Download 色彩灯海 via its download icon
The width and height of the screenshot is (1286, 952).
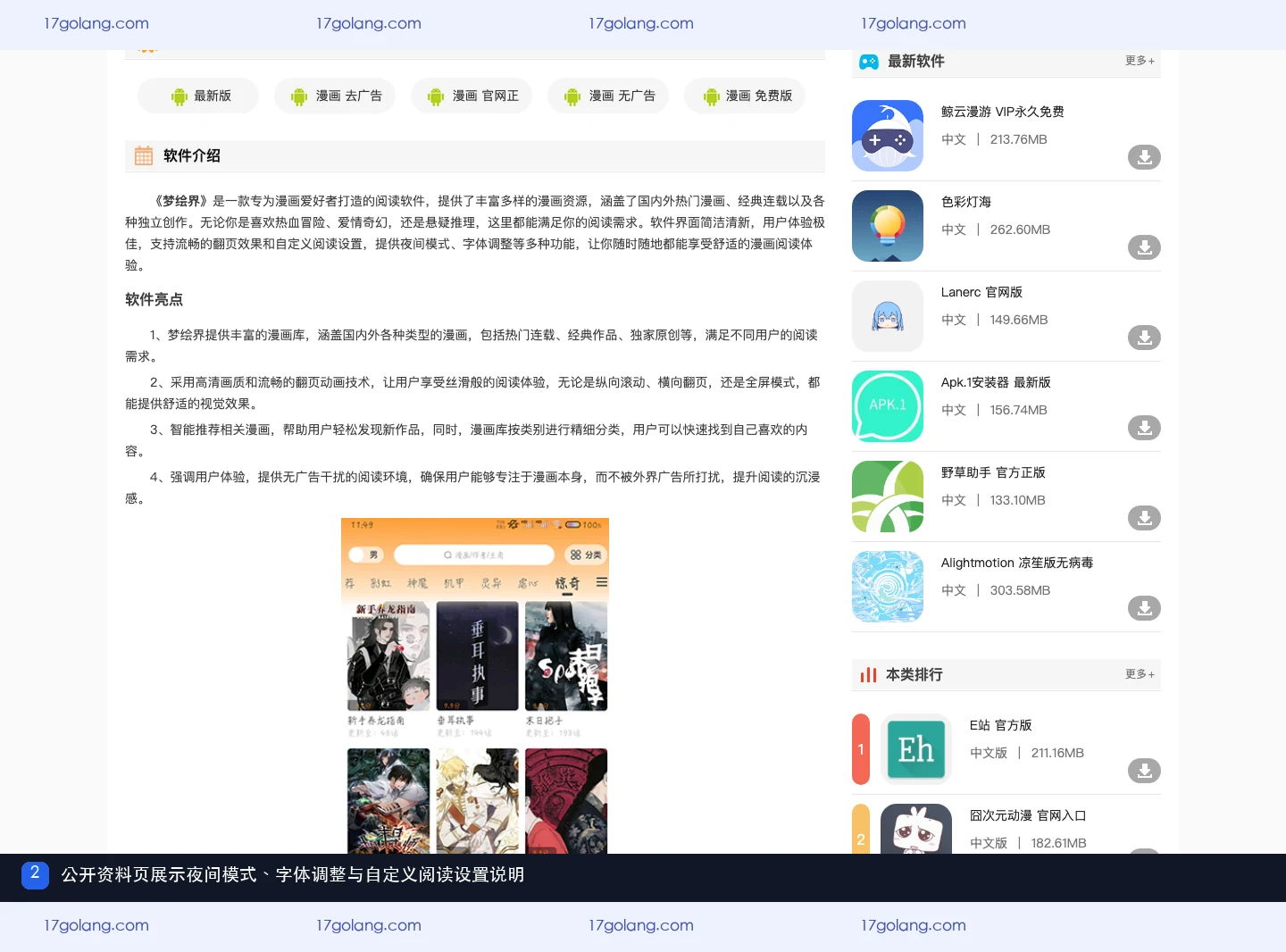[x=1144, y=247]
